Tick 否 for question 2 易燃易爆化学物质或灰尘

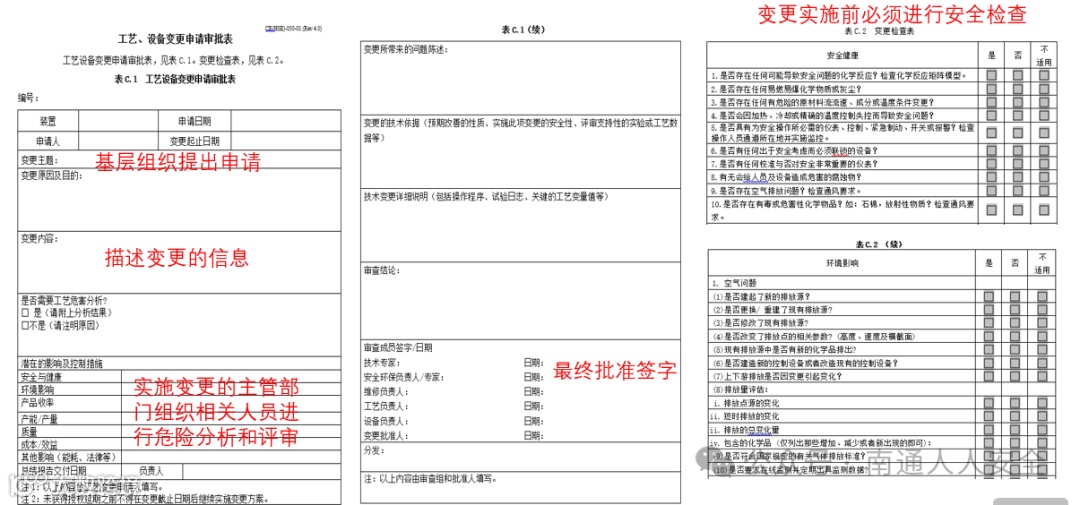click(1017, 89)
